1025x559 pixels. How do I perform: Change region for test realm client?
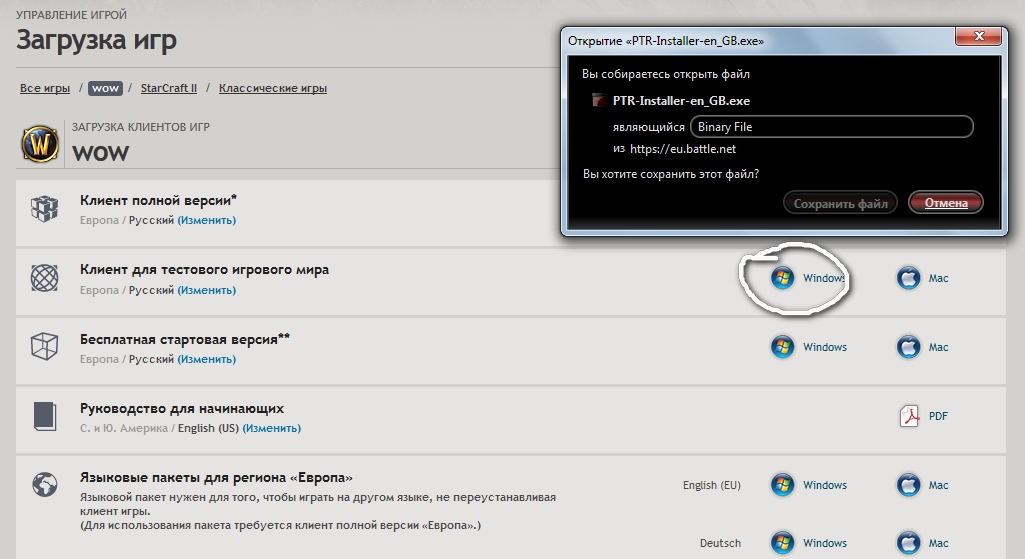[x=207, y=290]
